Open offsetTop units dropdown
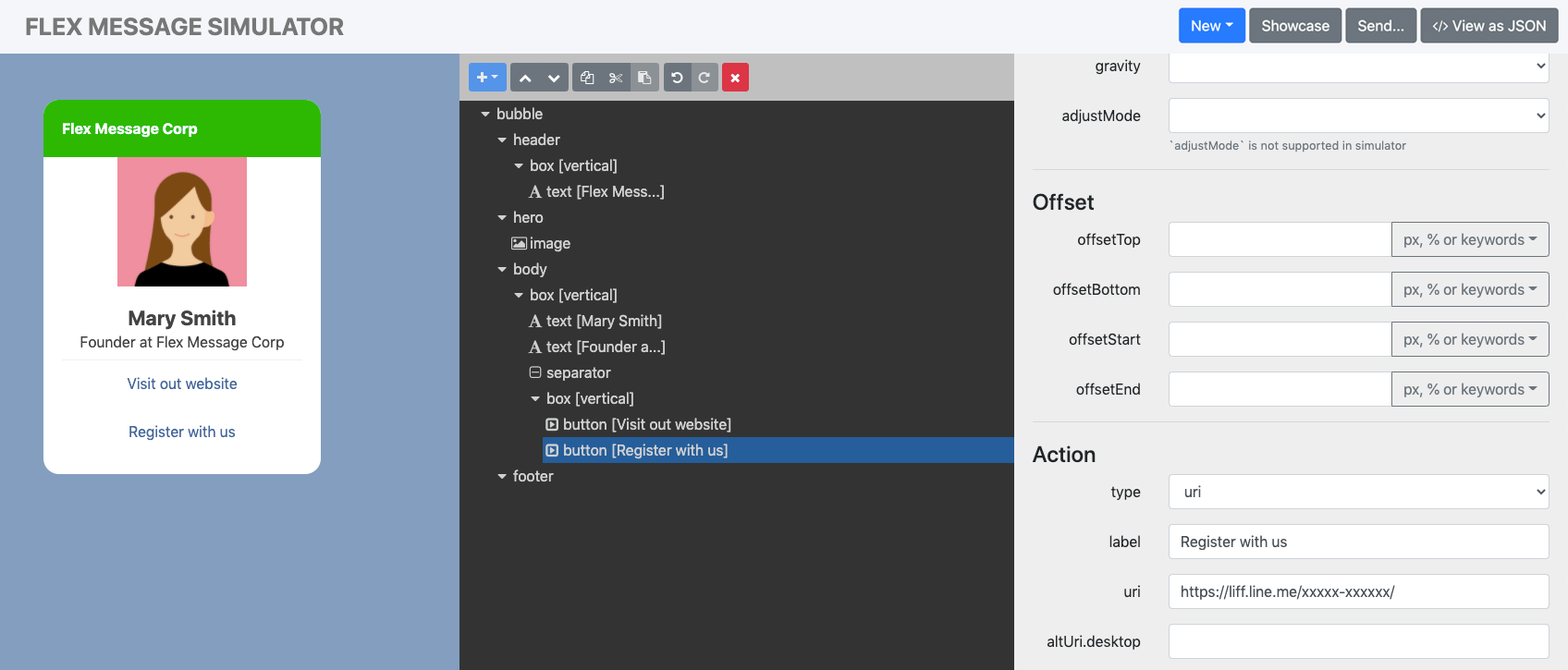The image size is (1568, 670). pos(1470,239)
